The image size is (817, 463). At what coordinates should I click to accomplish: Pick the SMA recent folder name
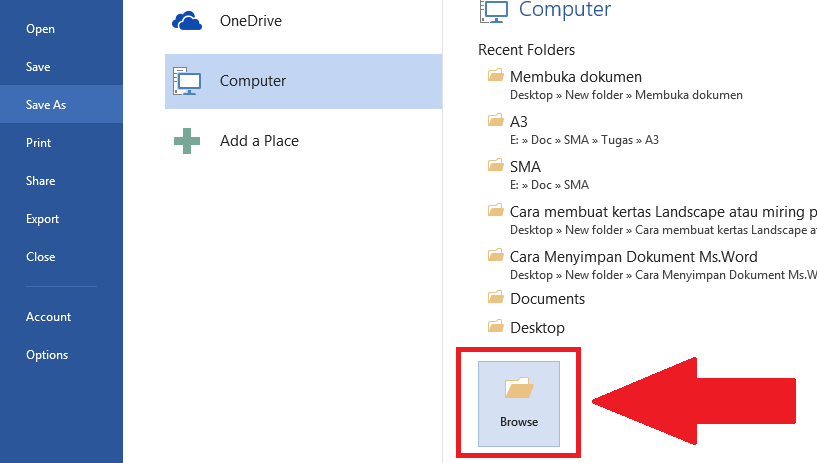pos(525,167)
